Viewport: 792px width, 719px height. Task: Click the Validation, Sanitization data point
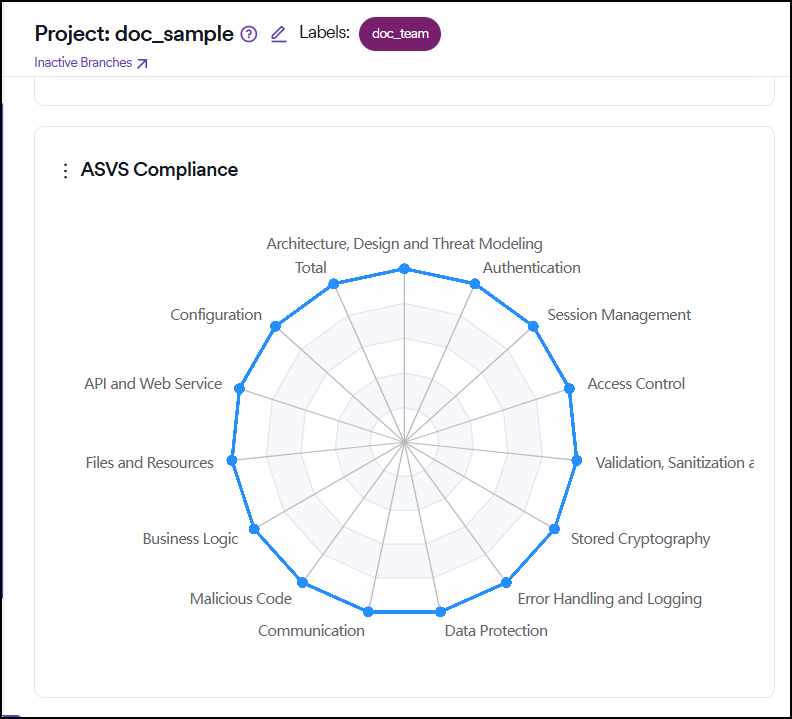click(x=576, y=460)
